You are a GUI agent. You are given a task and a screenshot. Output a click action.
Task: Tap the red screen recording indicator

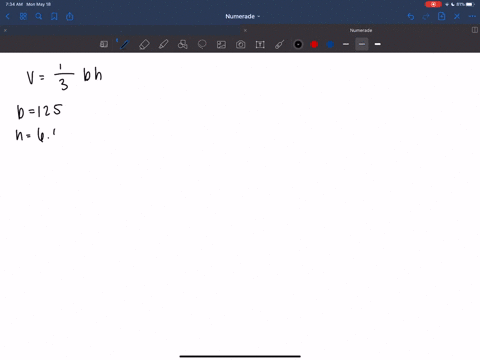433,4
